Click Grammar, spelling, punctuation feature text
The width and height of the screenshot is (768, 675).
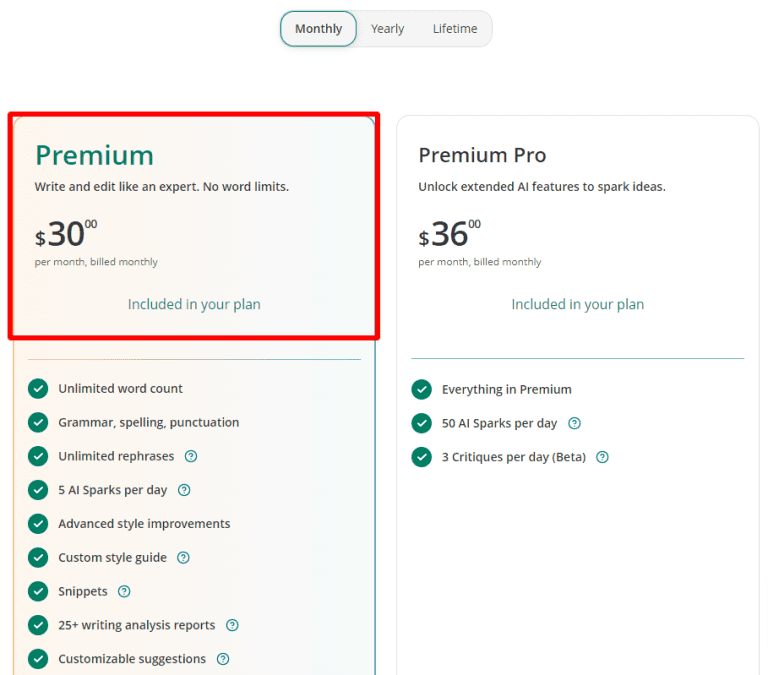[x=148, y=423]
